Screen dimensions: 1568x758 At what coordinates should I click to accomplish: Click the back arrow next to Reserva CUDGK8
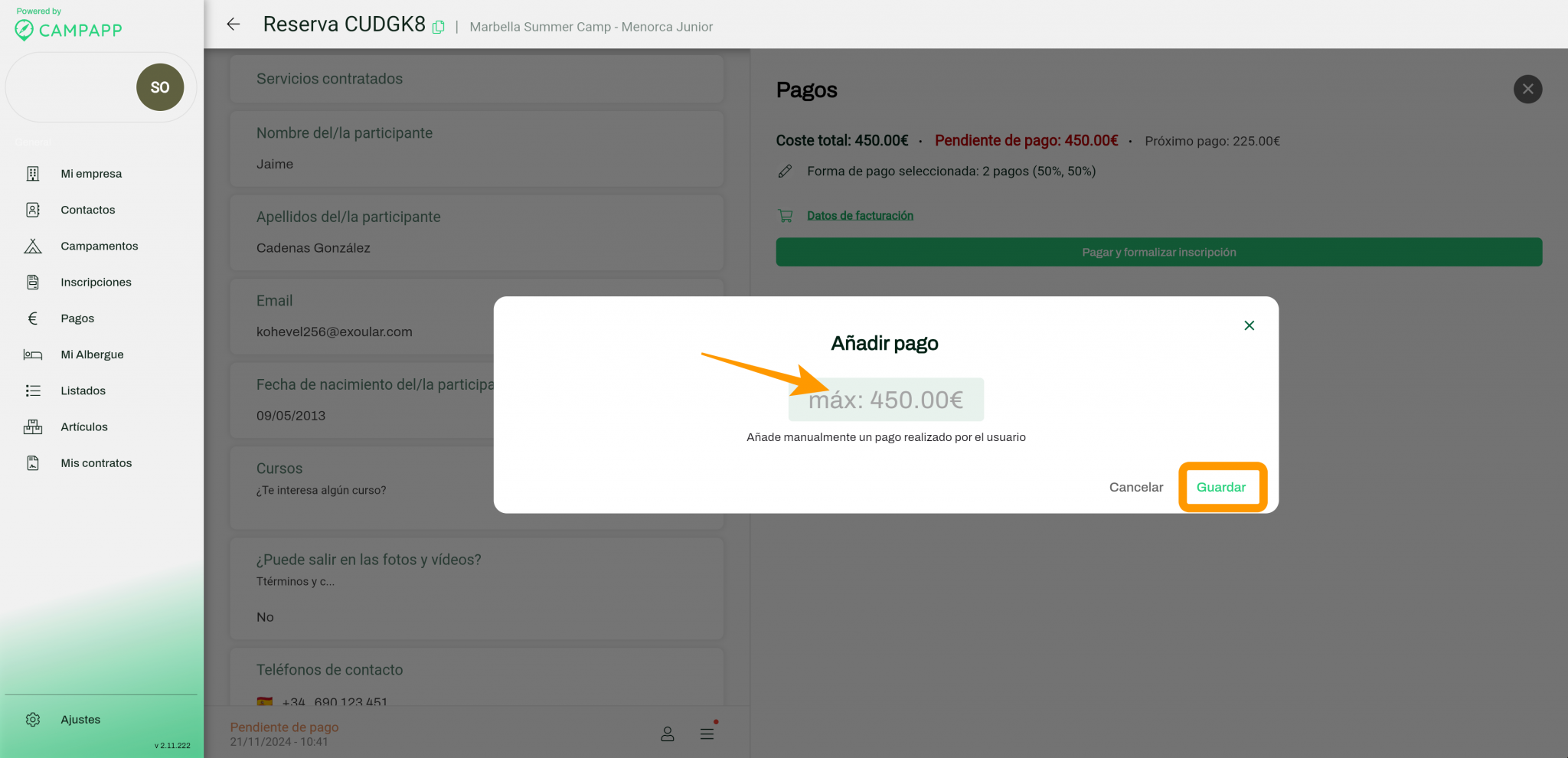click(x=233, y=25)
